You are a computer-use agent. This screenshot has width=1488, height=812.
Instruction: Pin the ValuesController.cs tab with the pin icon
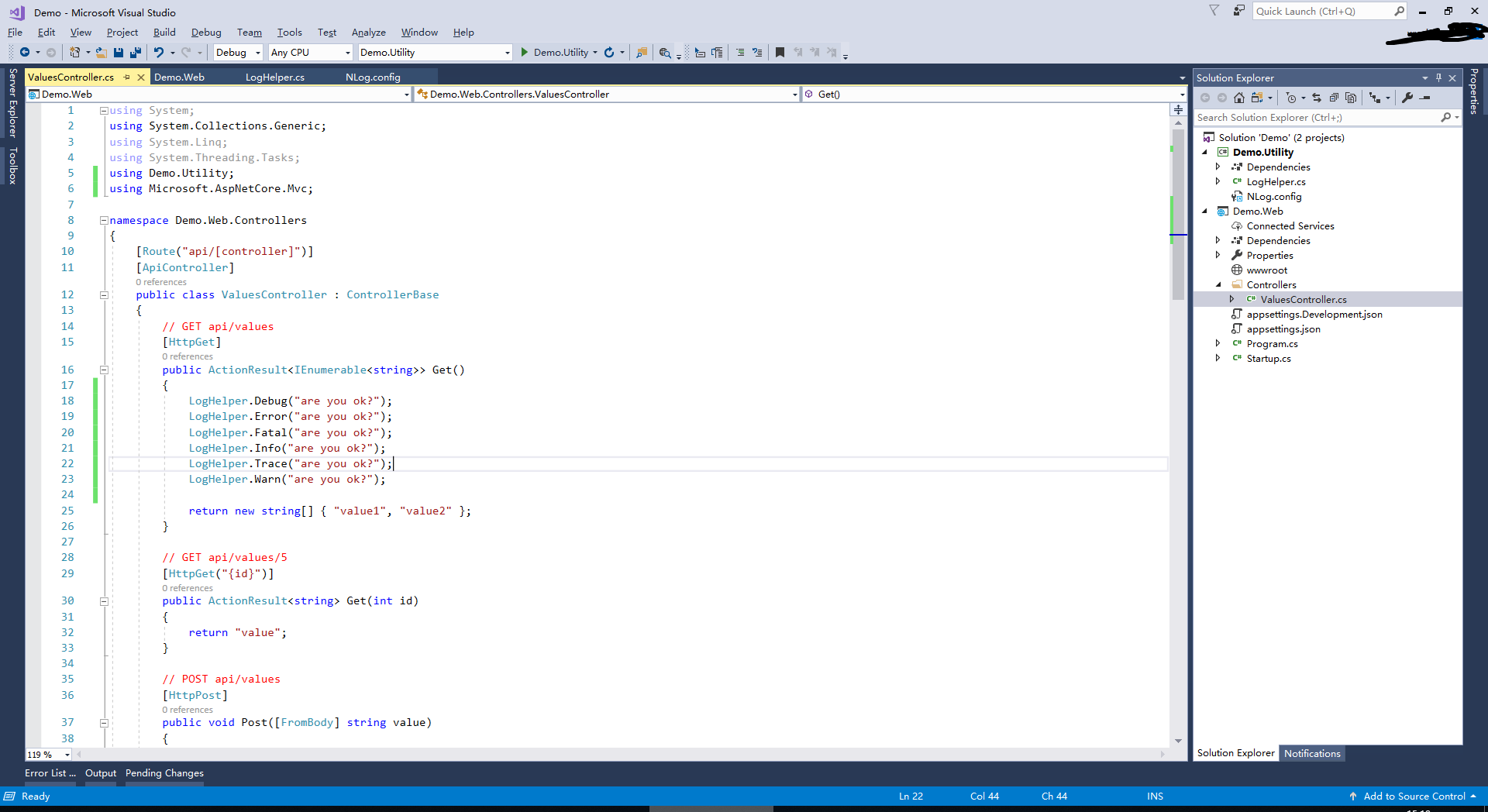(x=126, y=77)
